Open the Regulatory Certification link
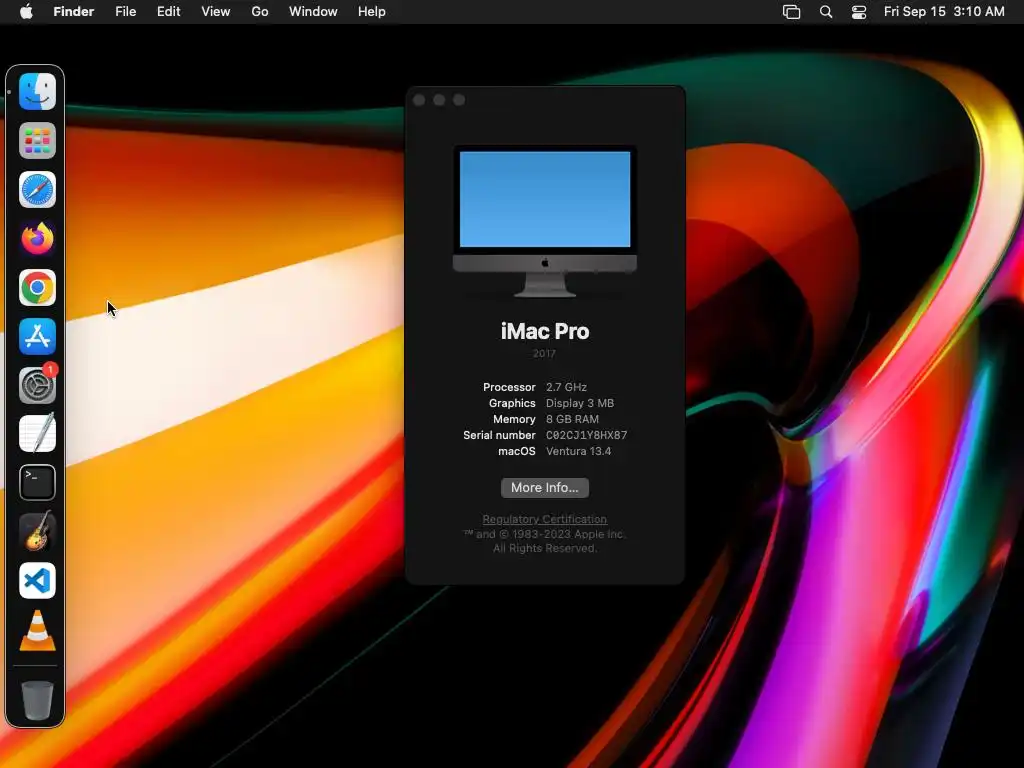1024x768 pixels. point(545,519)
